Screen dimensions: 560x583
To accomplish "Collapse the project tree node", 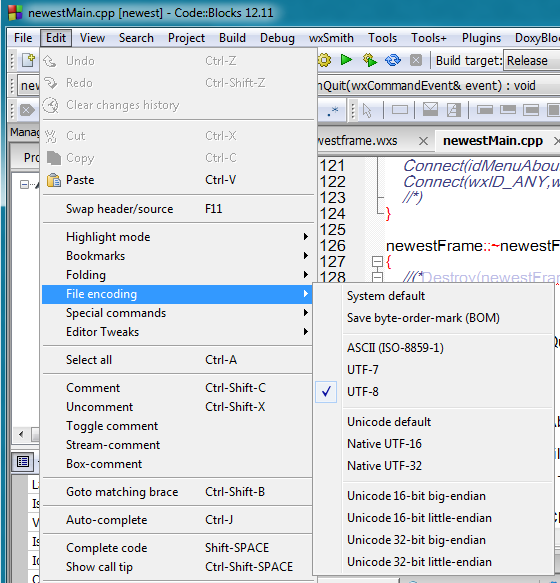I will click(x=24, y=184).
